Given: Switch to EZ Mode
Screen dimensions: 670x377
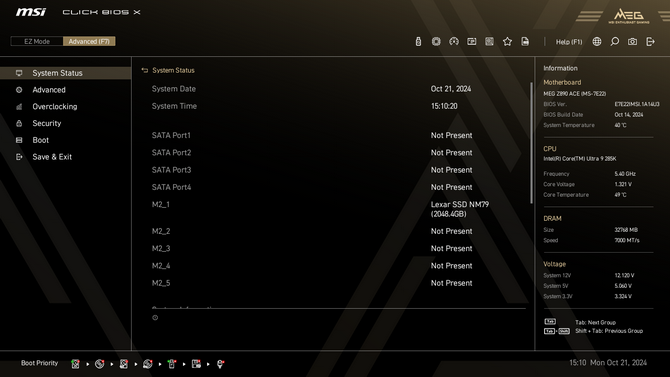Looking at the screenshot, I should coord(37,41).
